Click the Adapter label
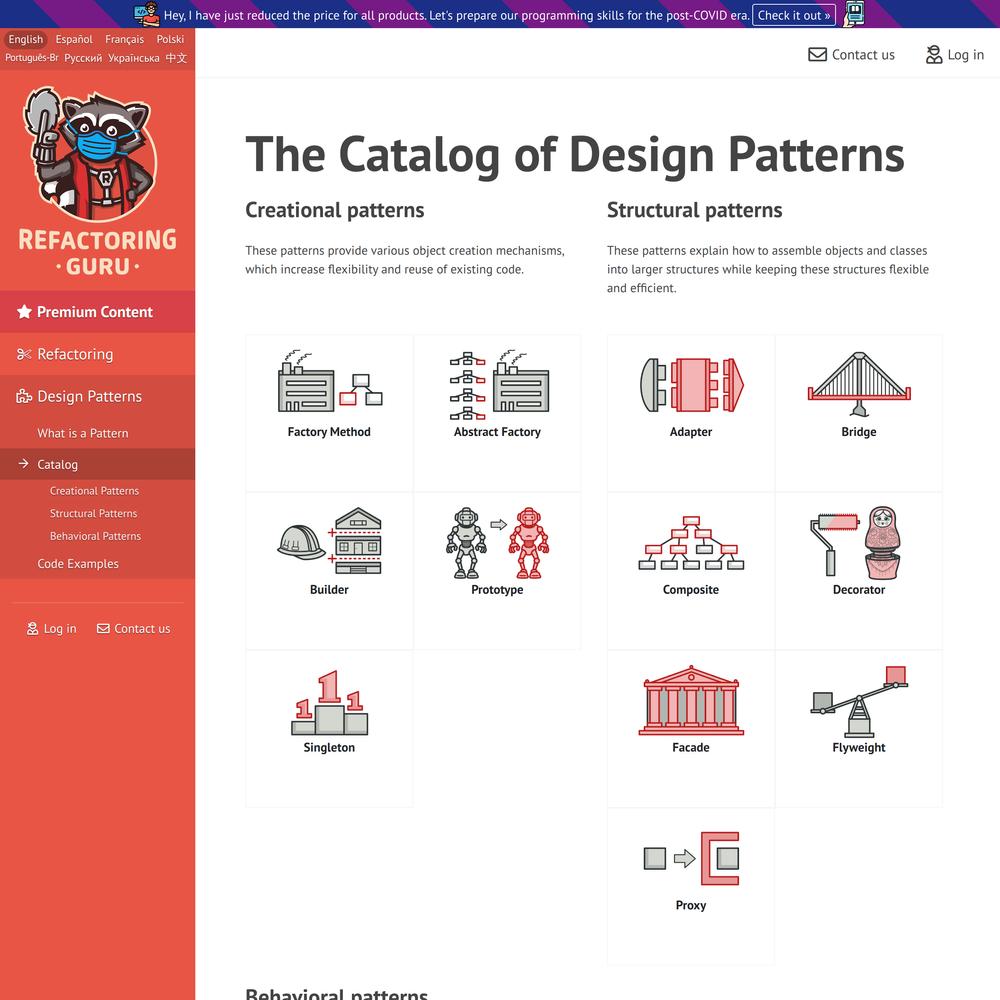 pos(691,432)
